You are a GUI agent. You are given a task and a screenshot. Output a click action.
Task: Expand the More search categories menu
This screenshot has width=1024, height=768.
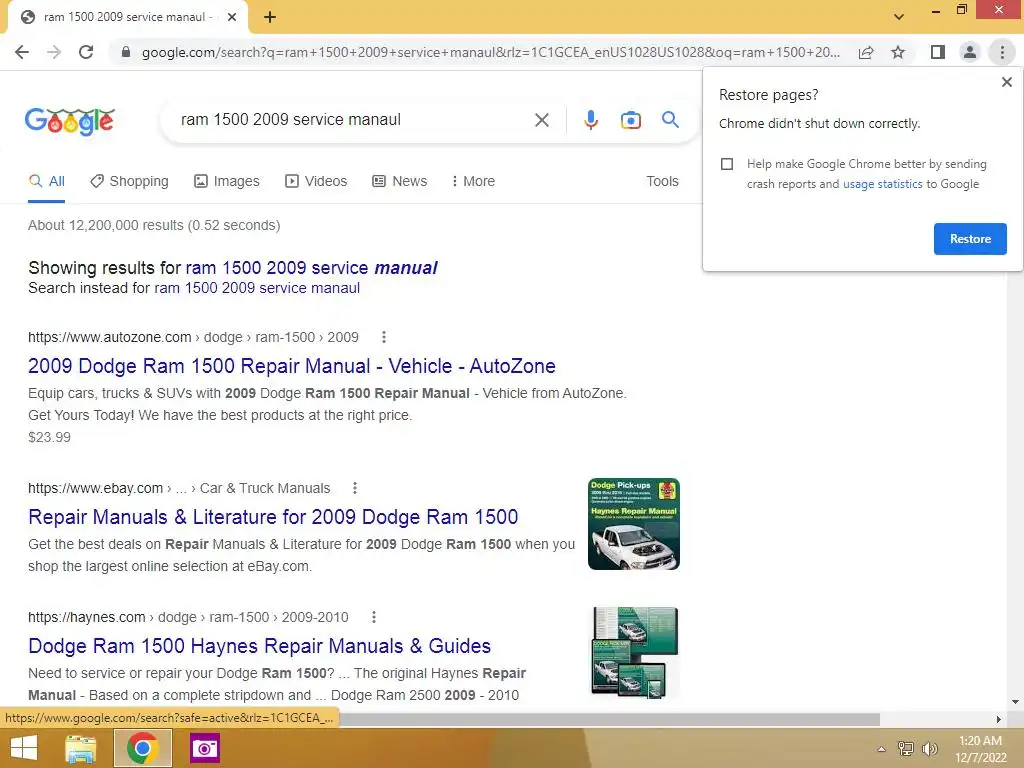click(x=473, y=182)
